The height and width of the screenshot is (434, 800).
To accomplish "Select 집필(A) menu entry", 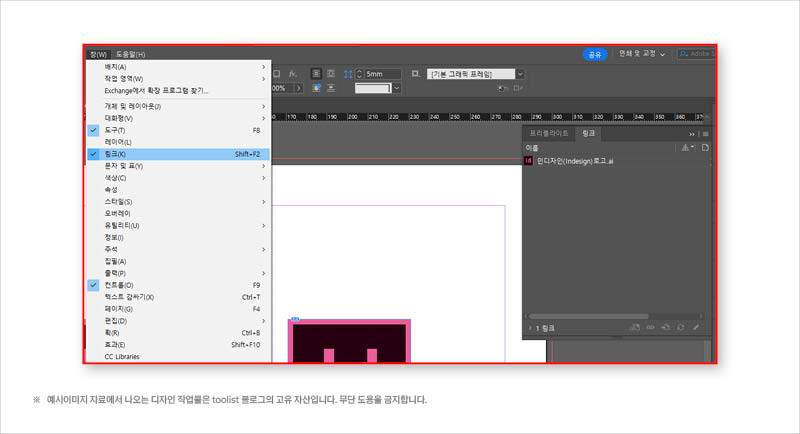I will (x=178, y=261).
